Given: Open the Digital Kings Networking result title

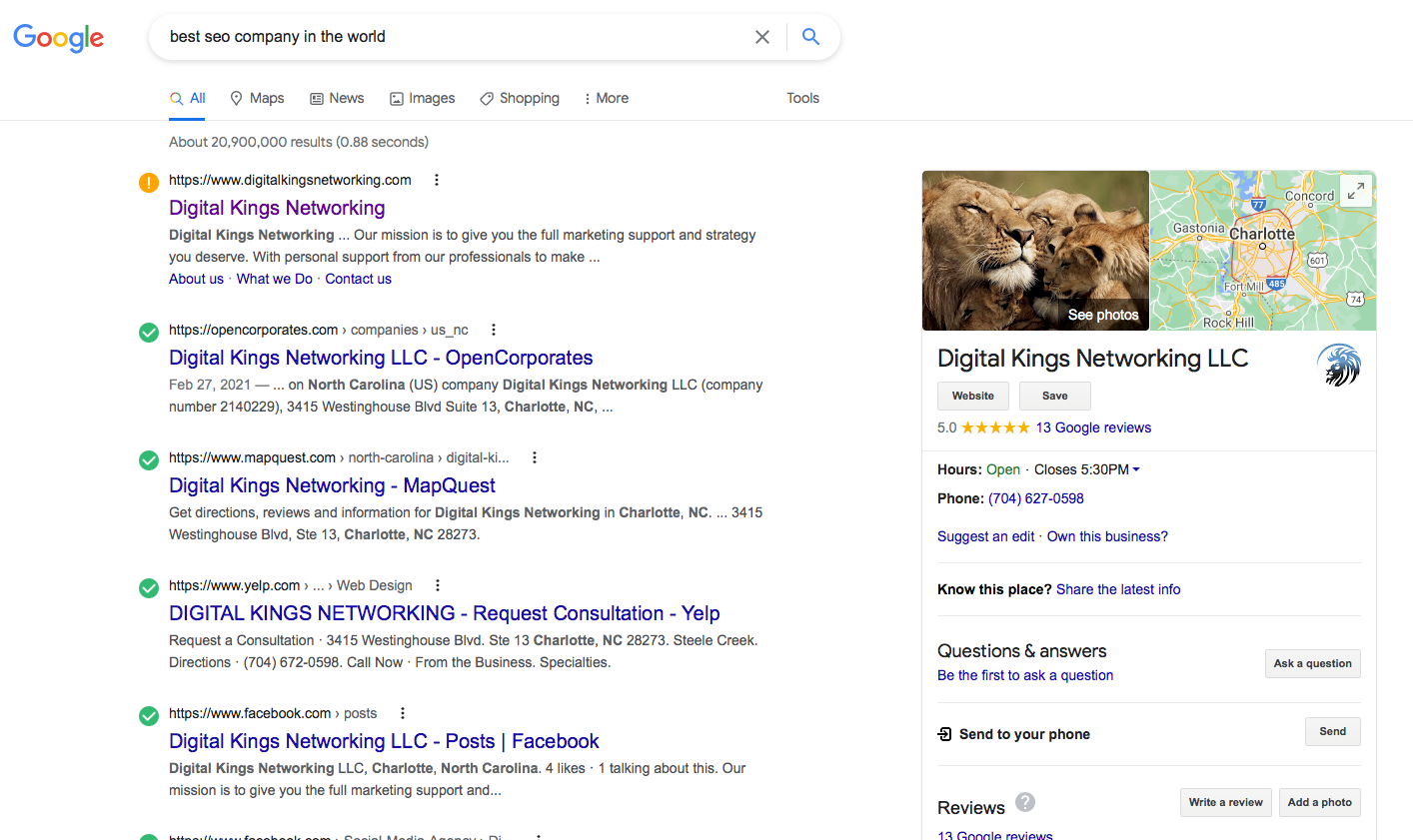Looking at the screenshot, I should 277,208.
